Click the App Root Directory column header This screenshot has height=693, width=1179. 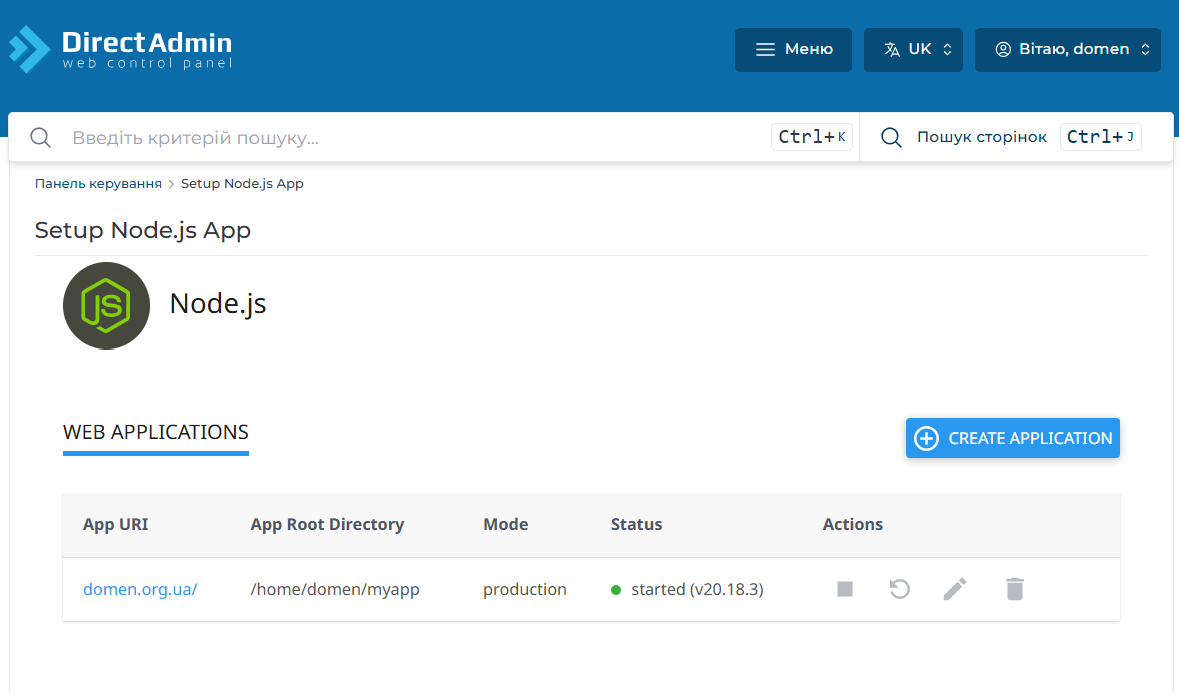327,525
